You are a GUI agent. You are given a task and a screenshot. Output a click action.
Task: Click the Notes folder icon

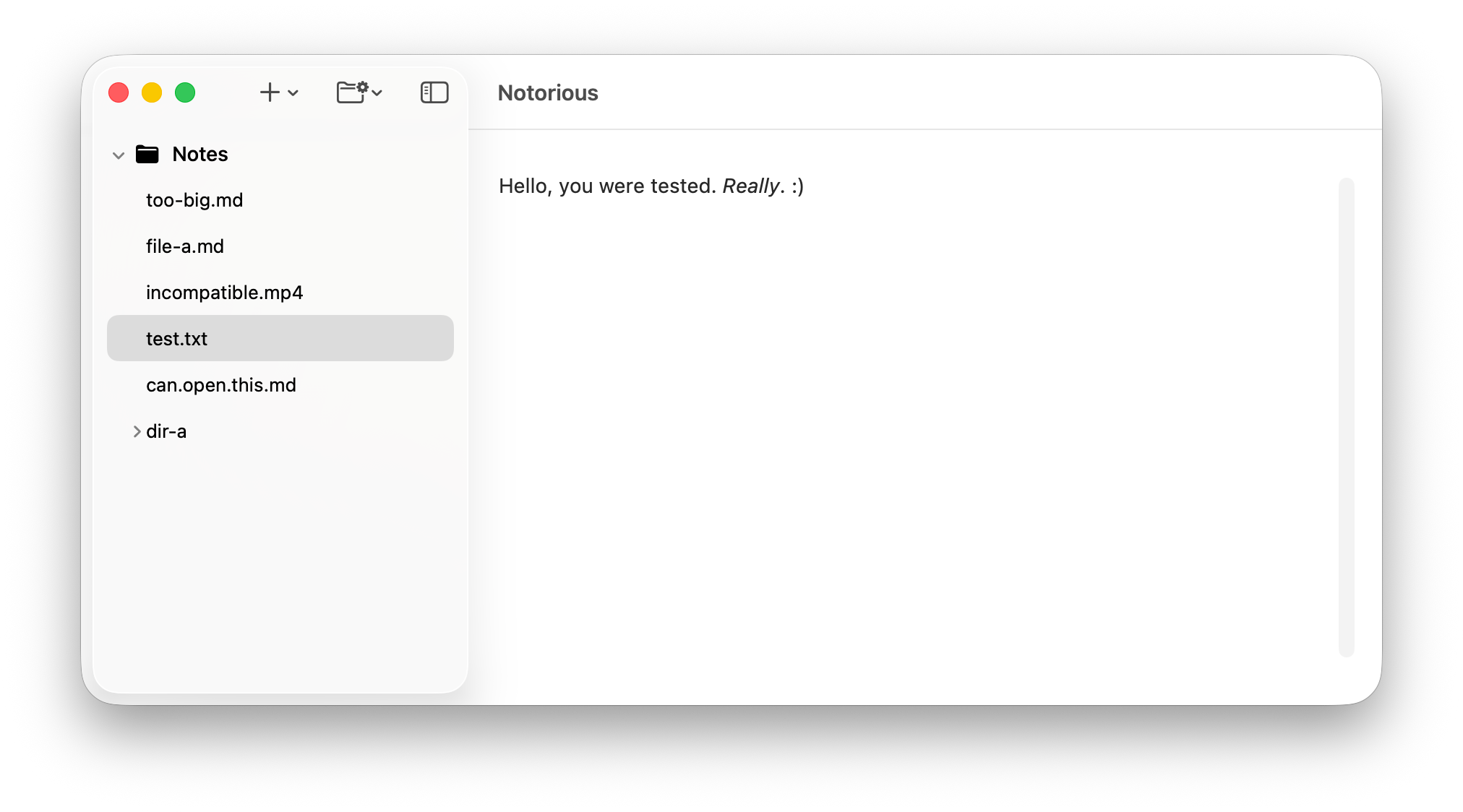[x=147, y=154]
